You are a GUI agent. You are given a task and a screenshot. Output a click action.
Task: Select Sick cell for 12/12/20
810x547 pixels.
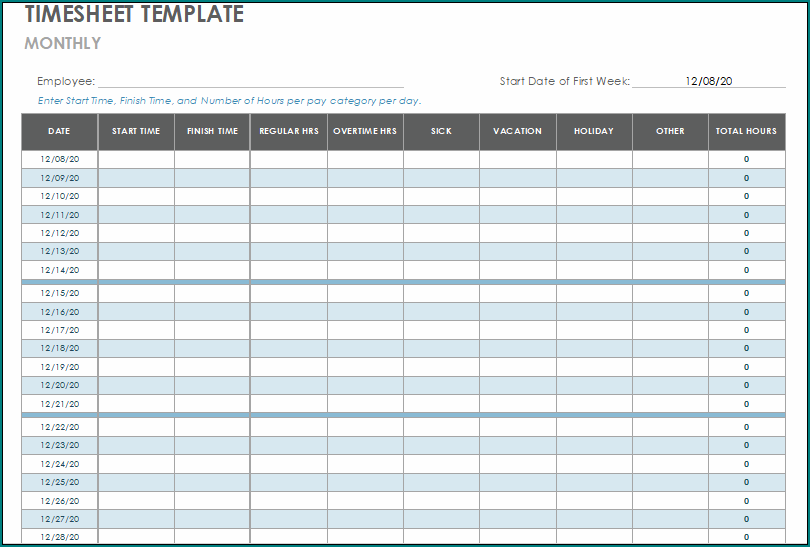tap(442, 233)
